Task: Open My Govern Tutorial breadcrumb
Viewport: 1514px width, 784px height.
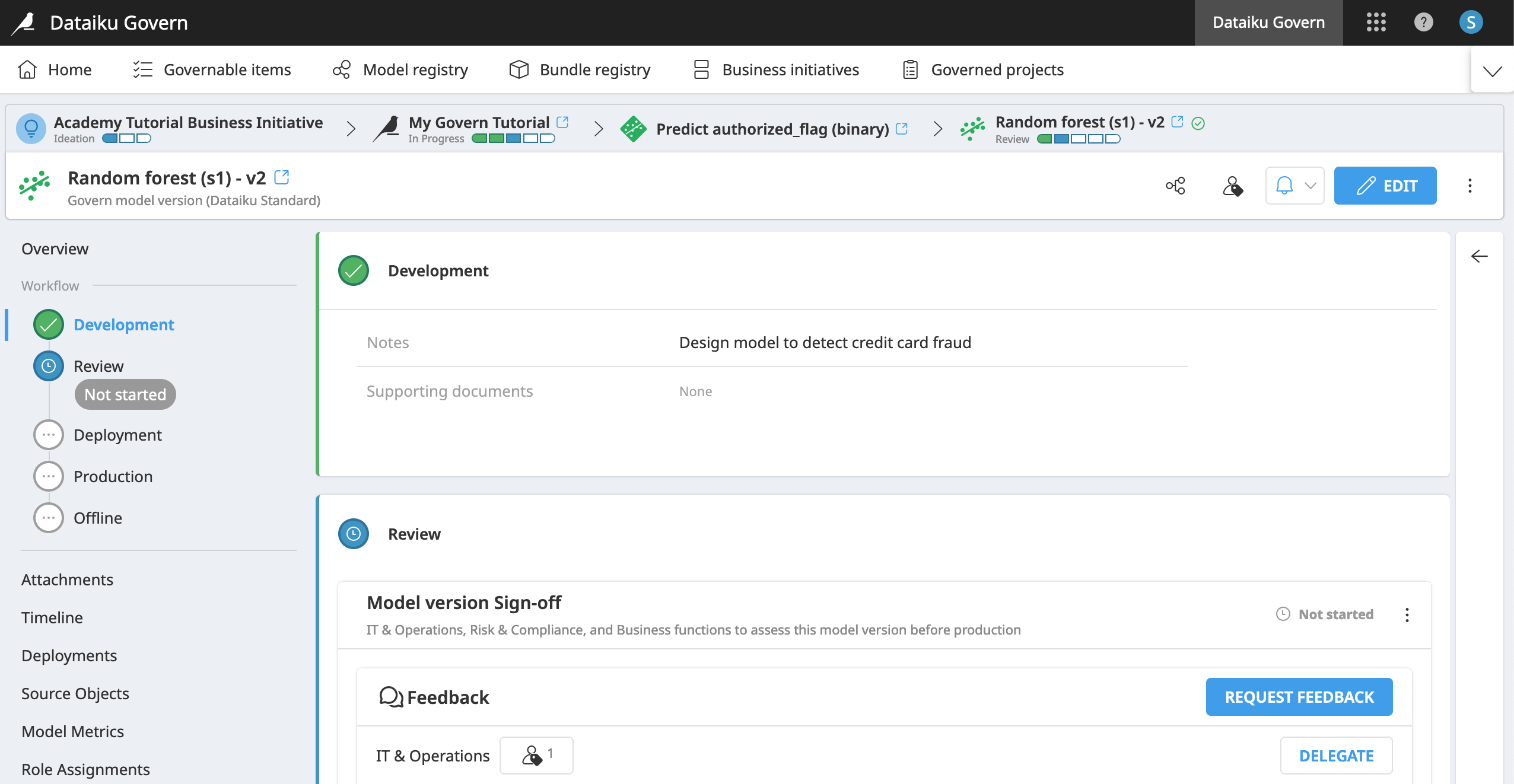Action: coord(479,122)
